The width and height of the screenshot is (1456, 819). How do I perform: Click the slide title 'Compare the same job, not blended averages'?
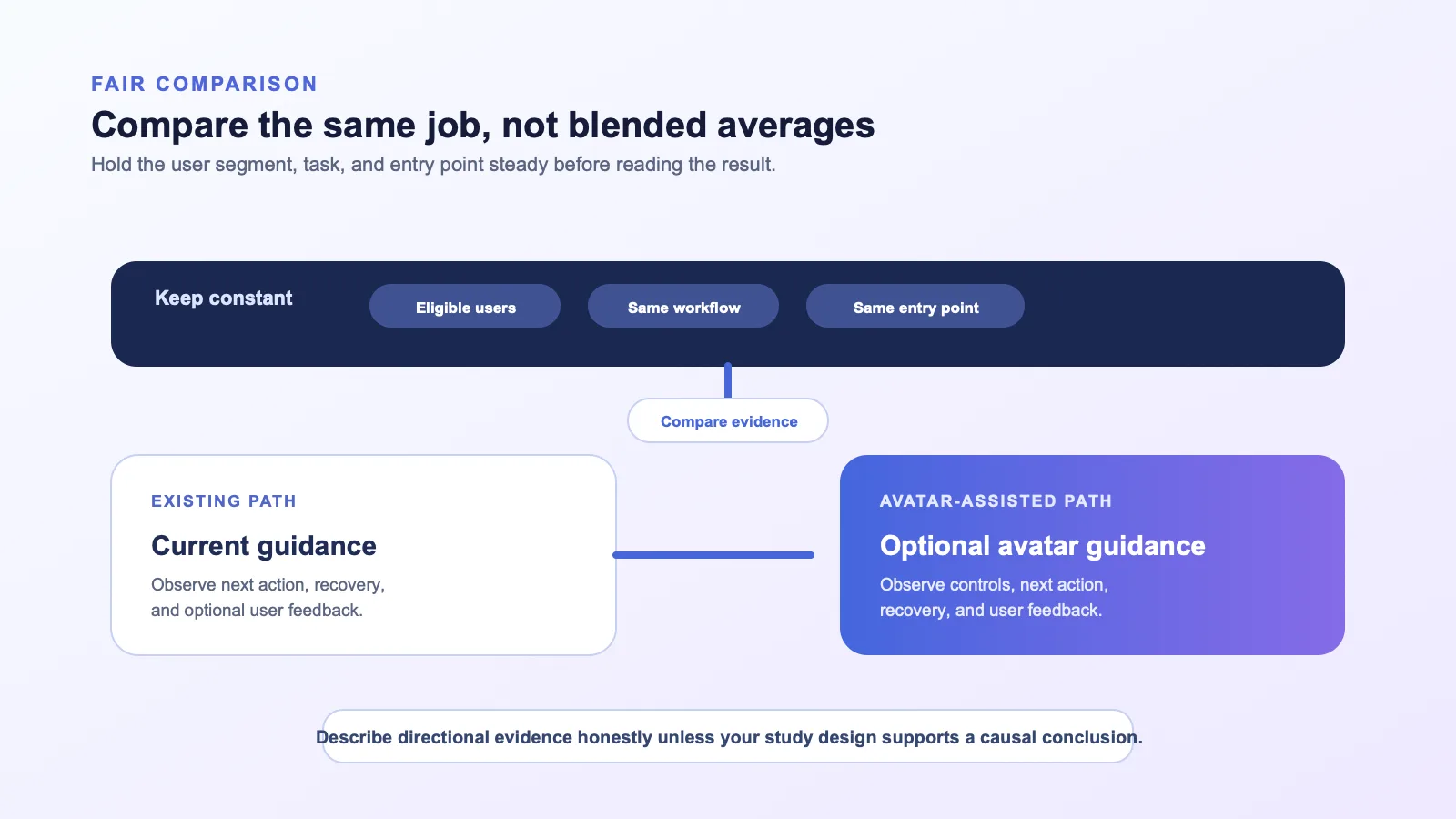click(483, 125)
